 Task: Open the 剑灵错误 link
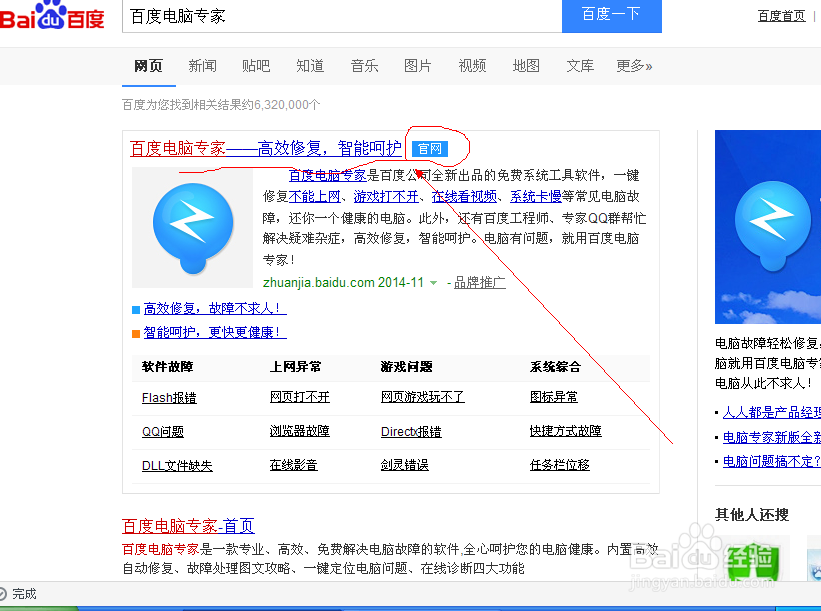point(405,465)
